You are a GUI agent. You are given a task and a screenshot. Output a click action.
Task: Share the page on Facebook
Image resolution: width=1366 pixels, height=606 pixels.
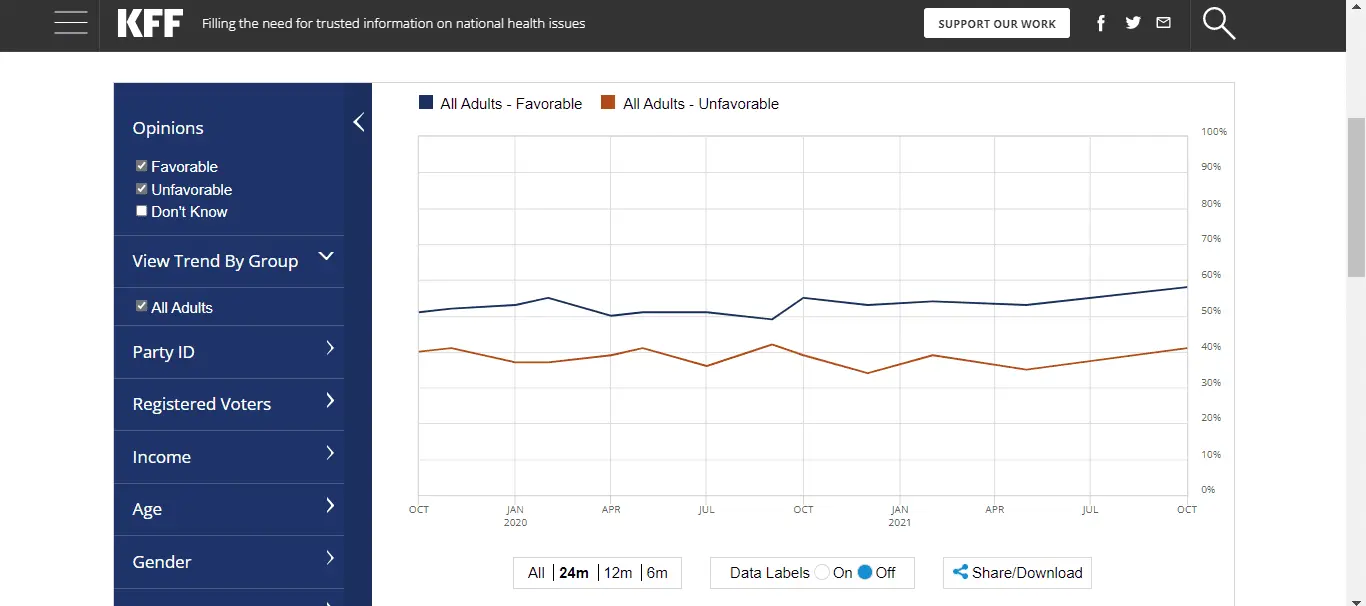pyautogui.click(x=1101, y=23)
